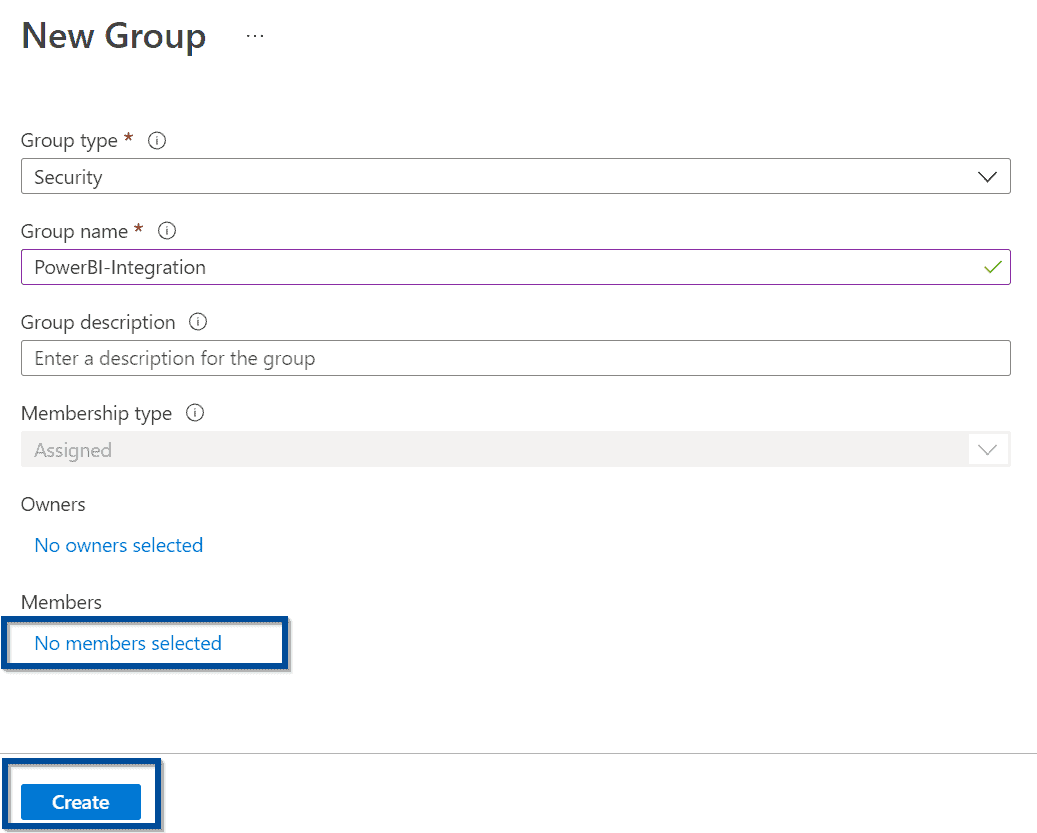Show info tooltip for Group type
The image size is (1037, 833).
click(x=157, y=140)
